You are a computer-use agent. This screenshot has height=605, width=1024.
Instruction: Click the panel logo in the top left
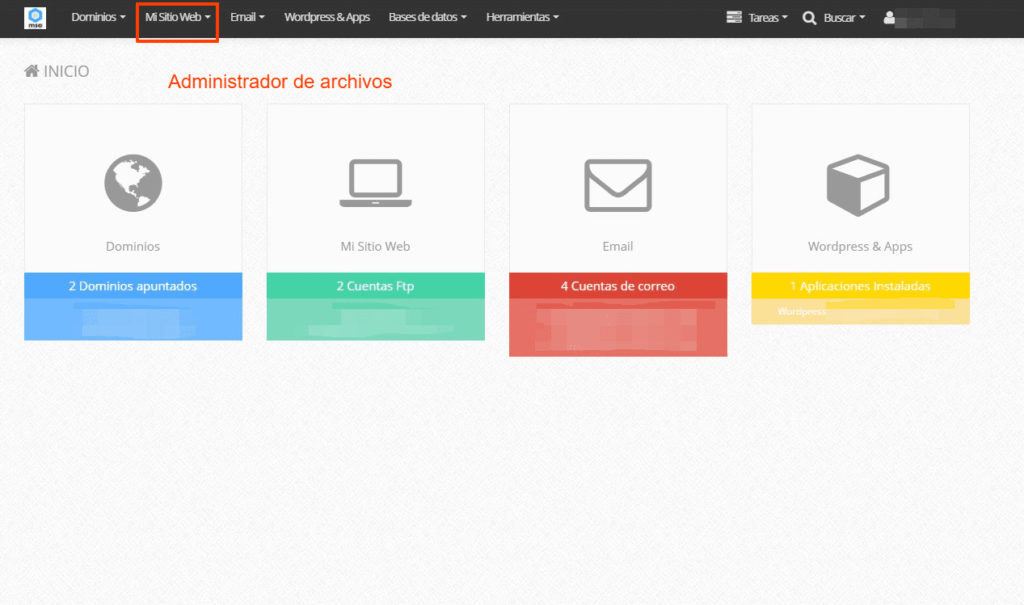(34, 16)
